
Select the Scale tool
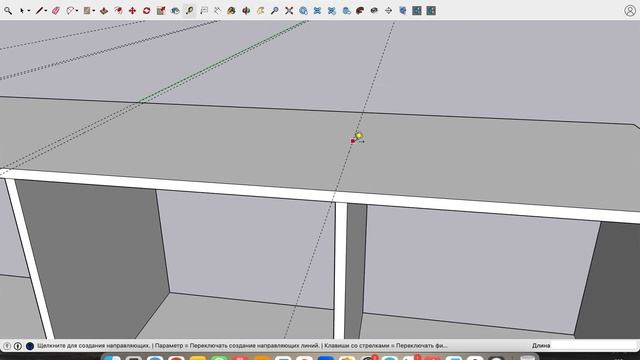[x=161, y=11]
